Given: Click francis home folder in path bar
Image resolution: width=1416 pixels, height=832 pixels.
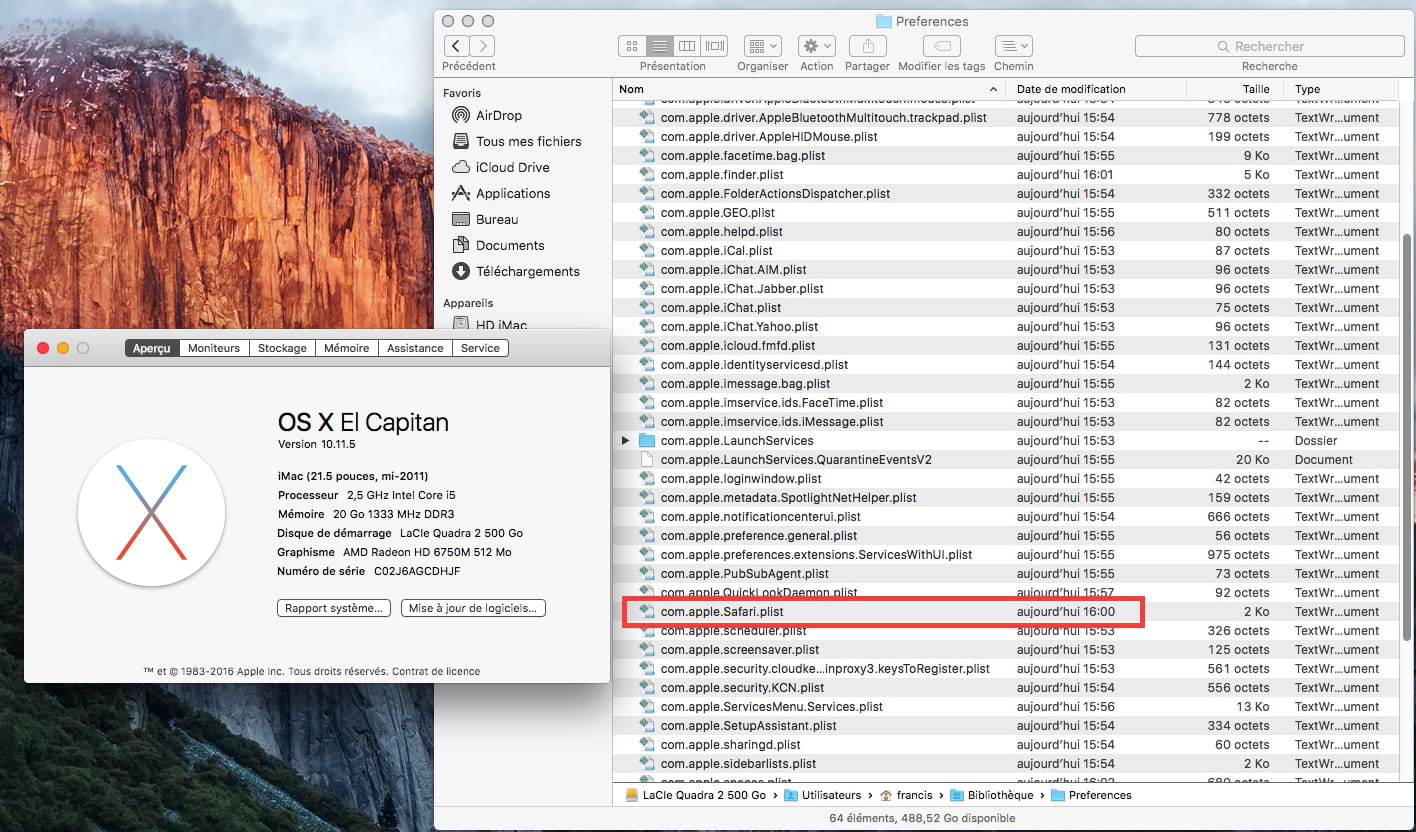Looking at the screenshot, I should [905, 795].
